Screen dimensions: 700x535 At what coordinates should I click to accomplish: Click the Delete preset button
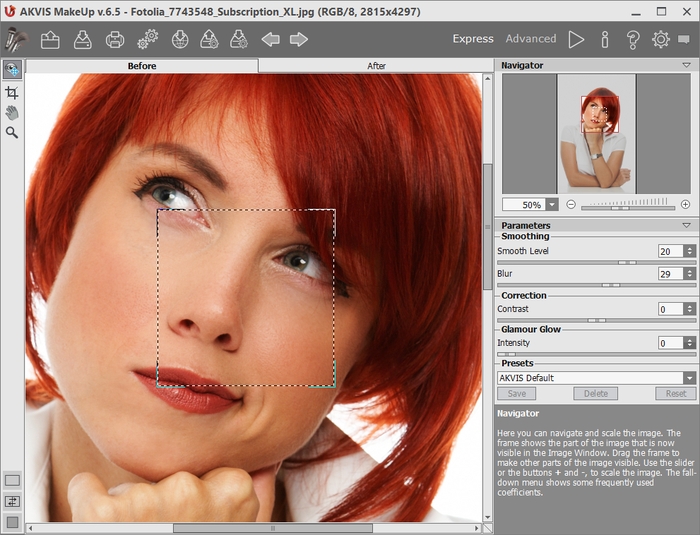pyautogui.click(x=596, y=393)
